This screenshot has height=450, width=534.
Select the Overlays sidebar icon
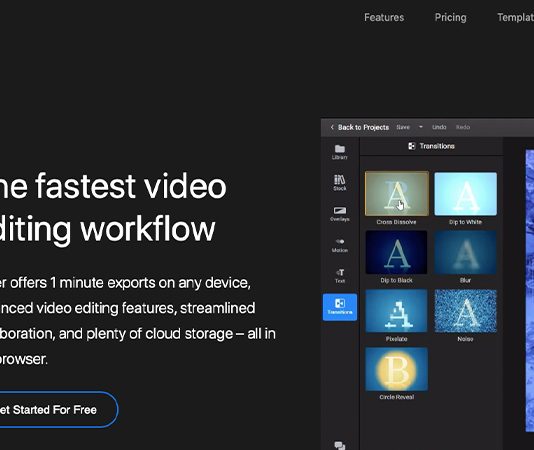(340, 214)
